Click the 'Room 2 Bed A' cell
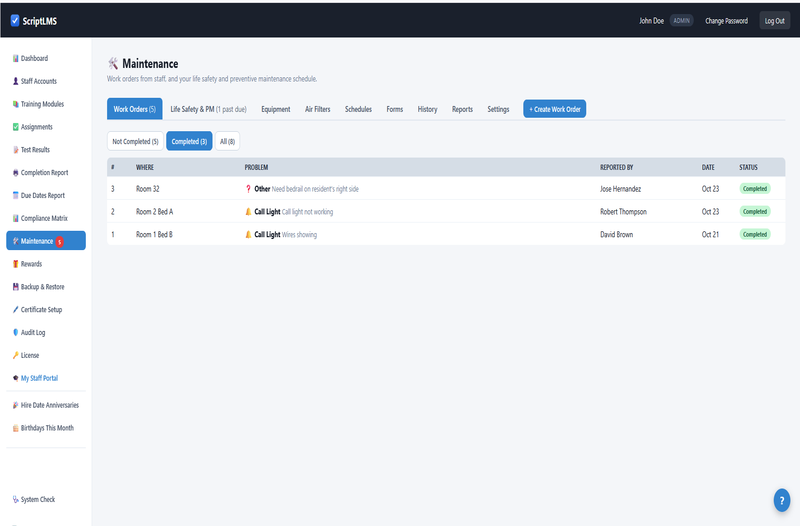800x526 pixels. pyautogui.click(x=154, y=212)
